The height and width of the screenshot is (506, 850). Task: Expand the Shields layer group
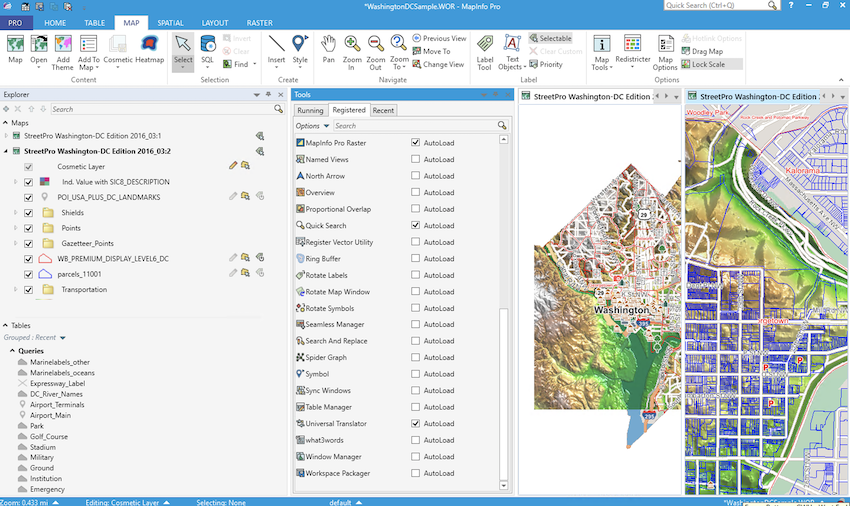point(15,213)
